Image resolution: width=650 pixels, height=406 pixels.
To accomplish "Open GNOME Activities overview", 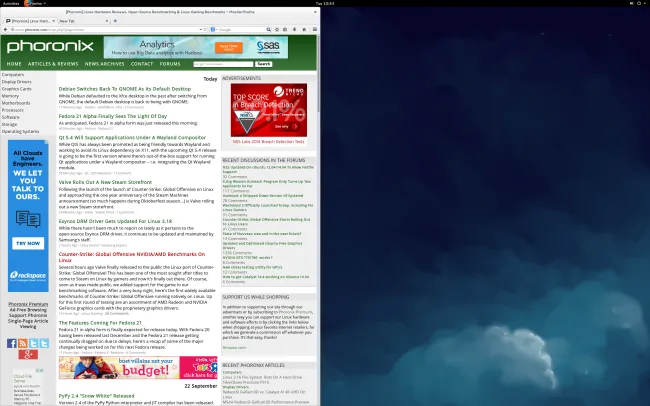I will pyautogui.click(x=14, y=4).
